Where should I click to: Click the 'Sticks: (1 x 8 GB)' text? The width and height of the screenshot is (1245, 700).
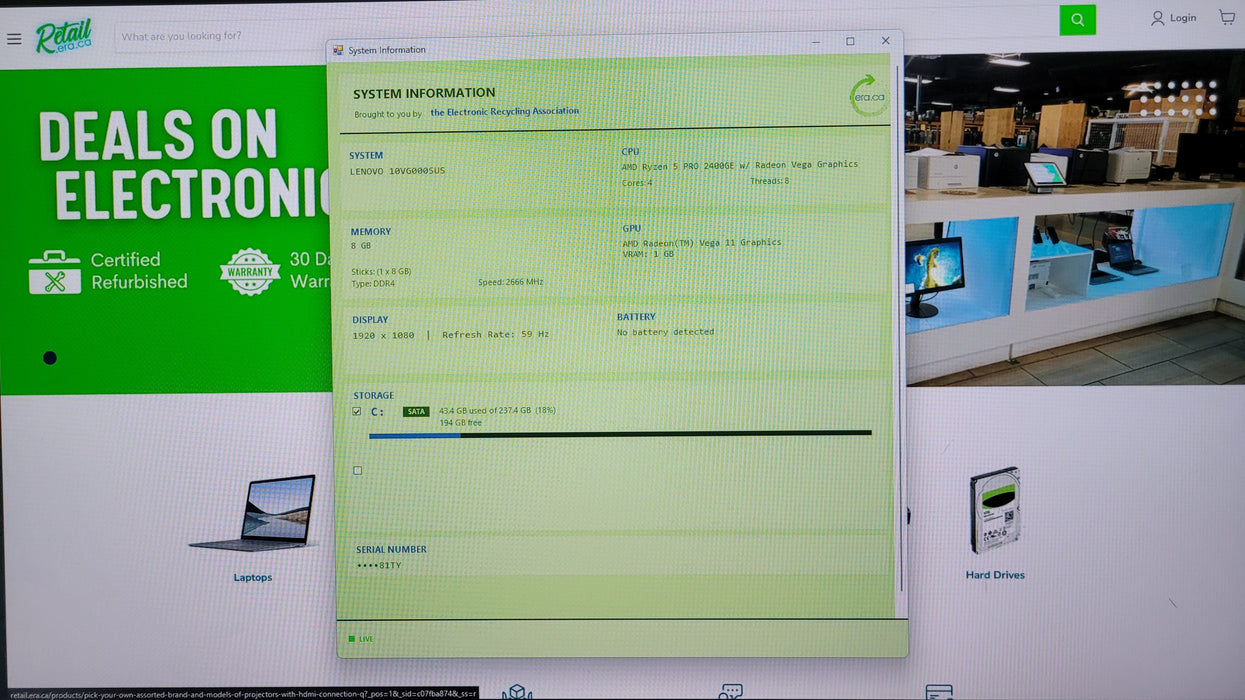coord(381,271)
